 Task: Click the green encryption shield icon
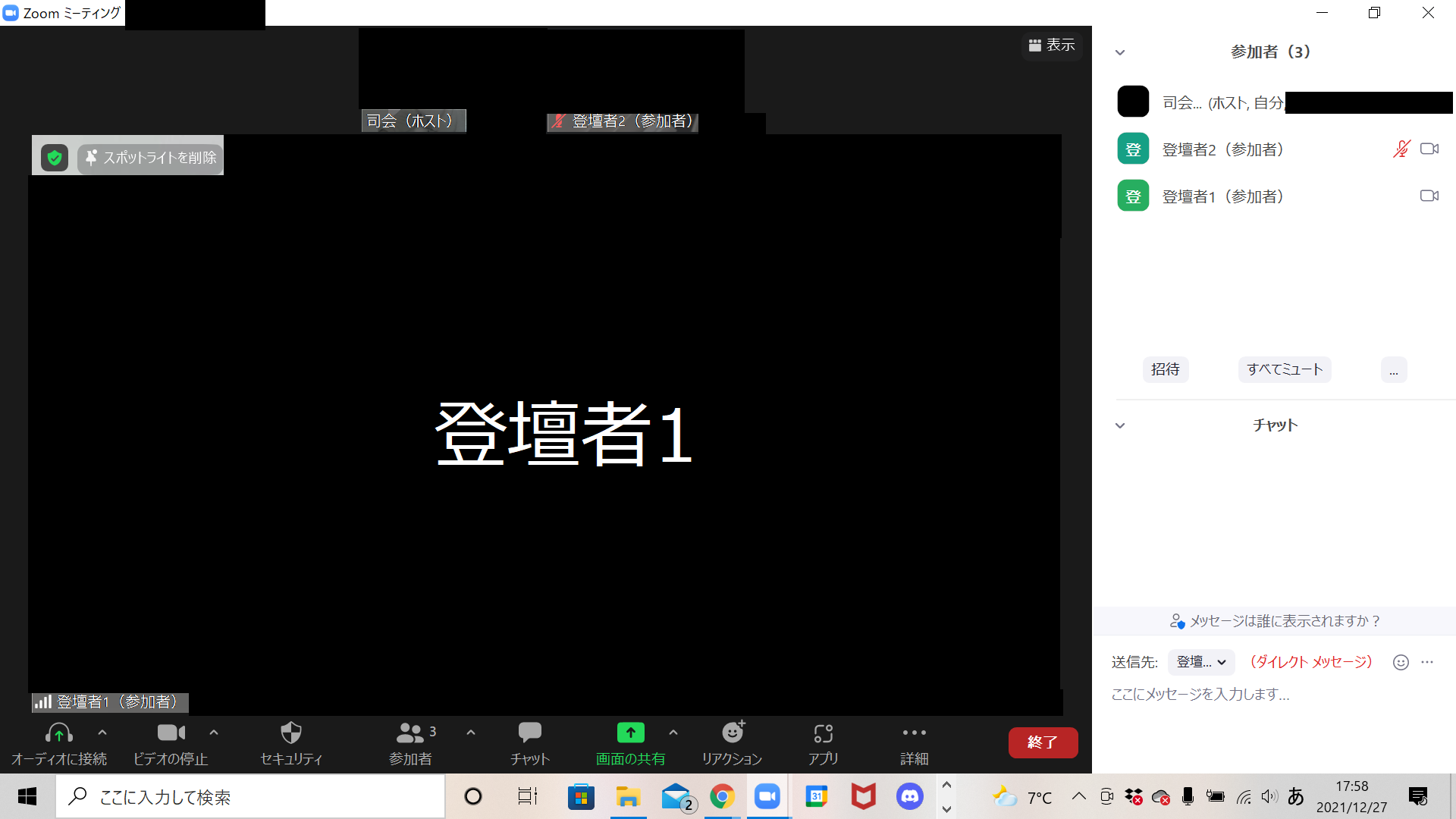tap(55, 158)
